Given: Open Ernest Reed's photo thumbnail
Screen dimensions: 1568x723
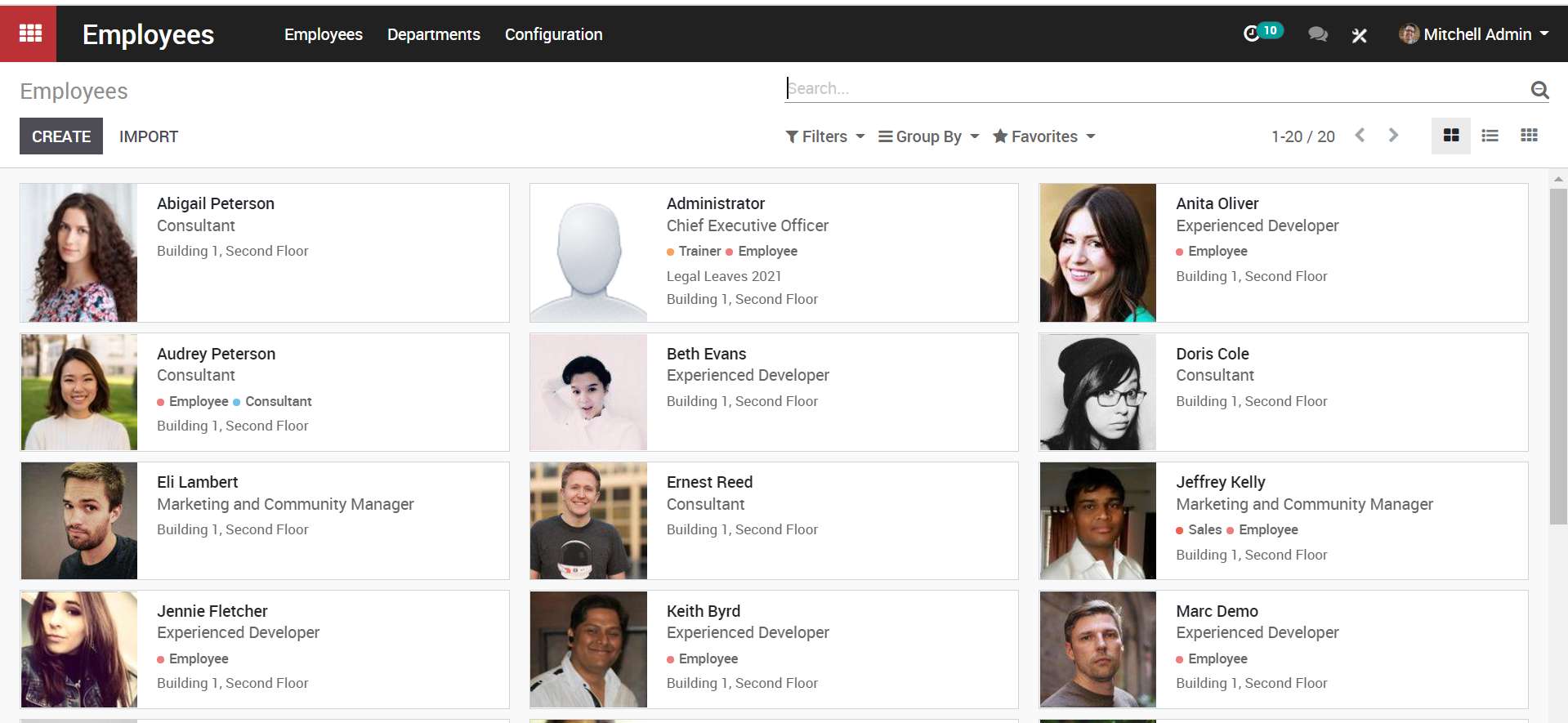Looking at the screenshot, I should pyautogui.click(x=588, y=521).
